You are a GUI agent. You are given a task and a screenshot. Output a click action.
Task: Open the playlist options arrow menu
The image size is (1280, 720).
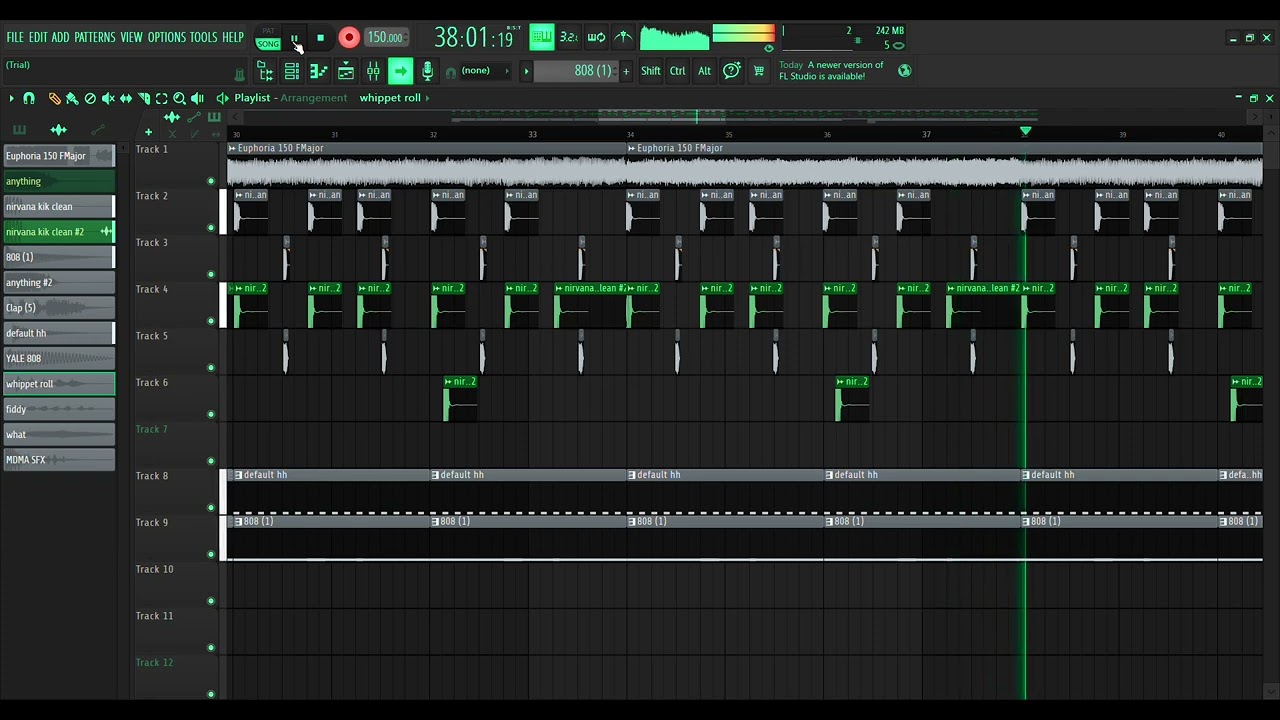point(11,98)
